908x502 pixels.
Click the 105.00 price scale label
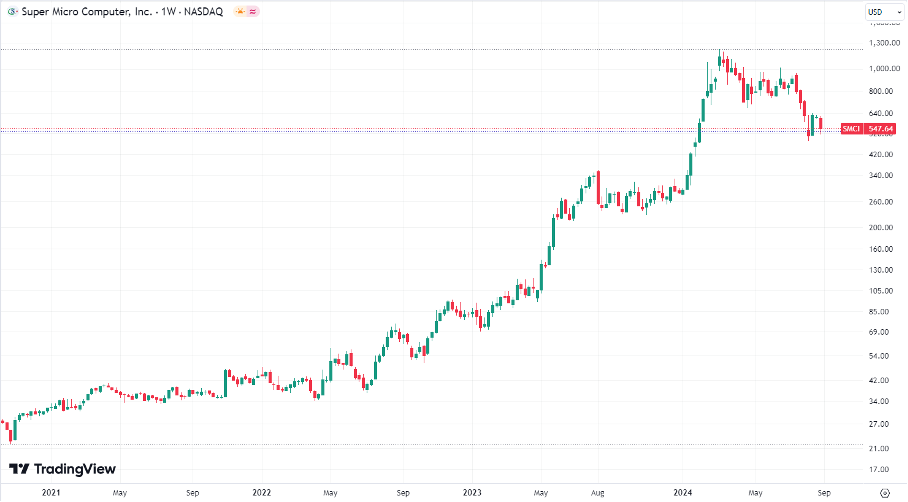coord(880,291)
